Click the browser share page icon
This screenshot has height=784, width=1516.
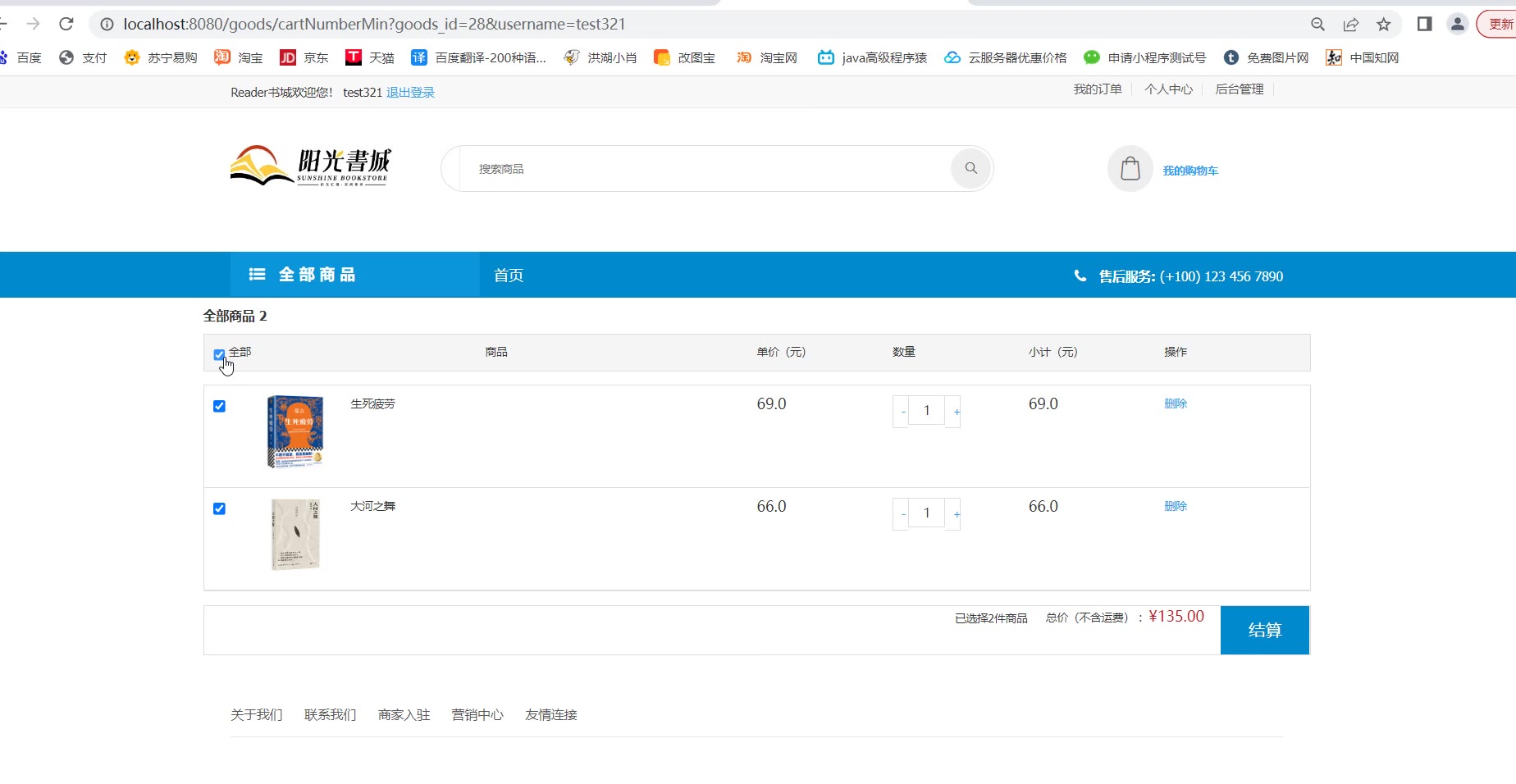click(1351, 25)
